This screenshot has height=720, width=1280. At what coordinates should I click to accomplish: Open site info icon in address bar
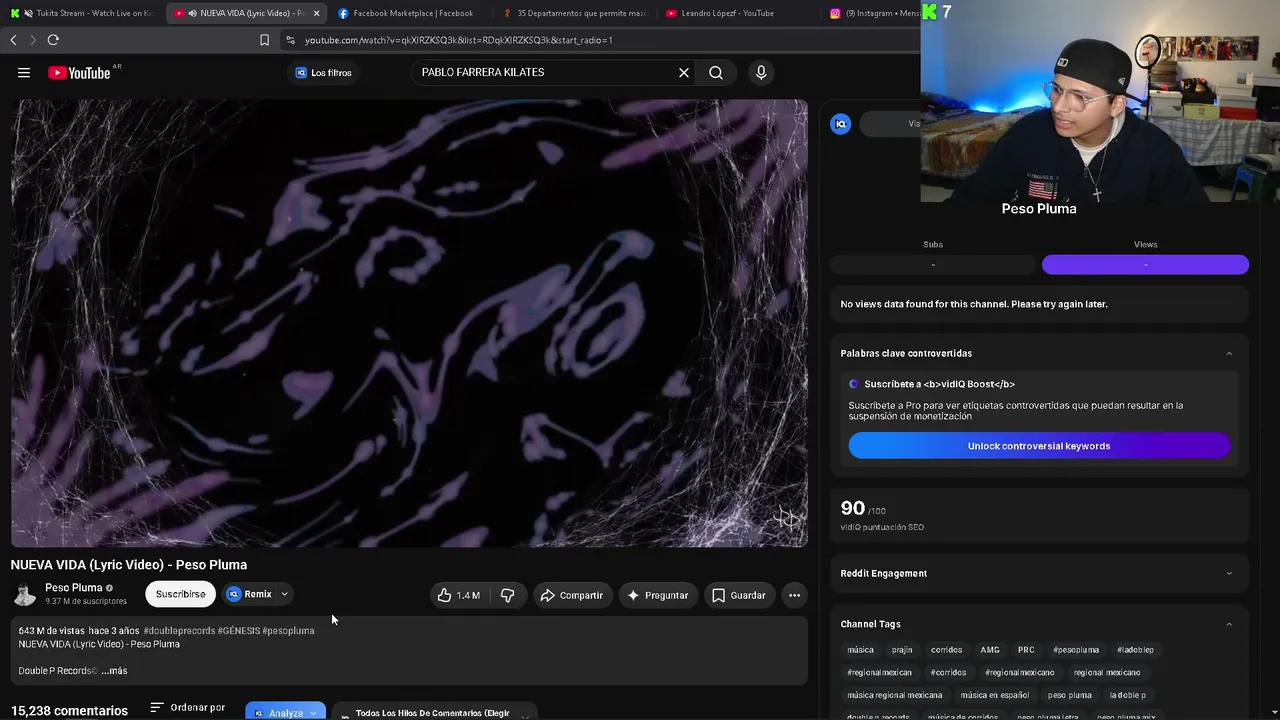(290, 40)
